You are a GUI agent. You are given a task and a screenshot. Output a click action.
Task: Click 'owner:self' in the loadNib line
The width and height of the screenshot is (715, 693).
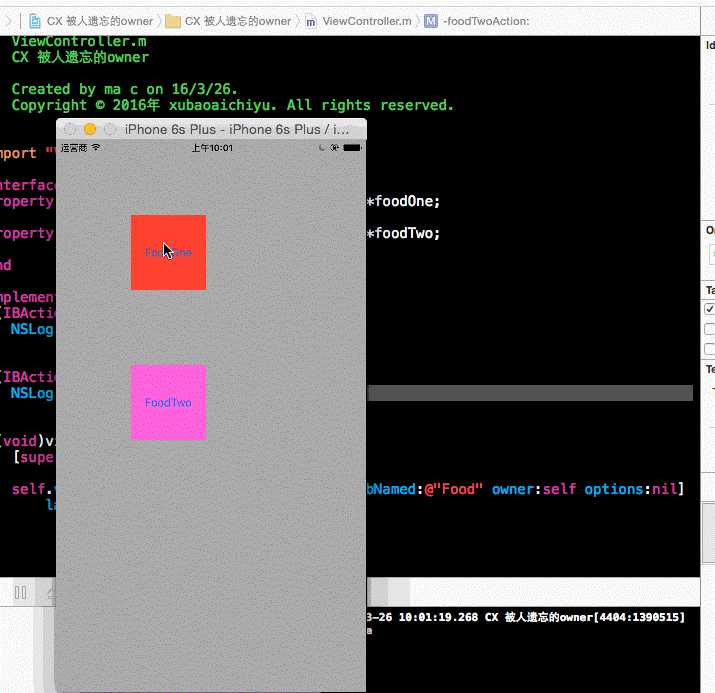tap(534, 489)
